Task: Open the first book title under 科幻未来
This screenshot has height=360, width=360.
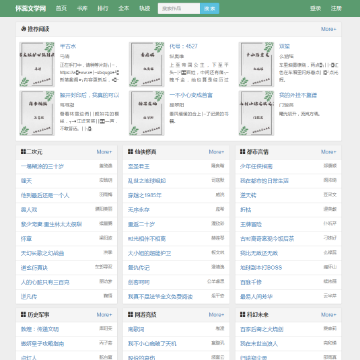Action: pos(262,329)
